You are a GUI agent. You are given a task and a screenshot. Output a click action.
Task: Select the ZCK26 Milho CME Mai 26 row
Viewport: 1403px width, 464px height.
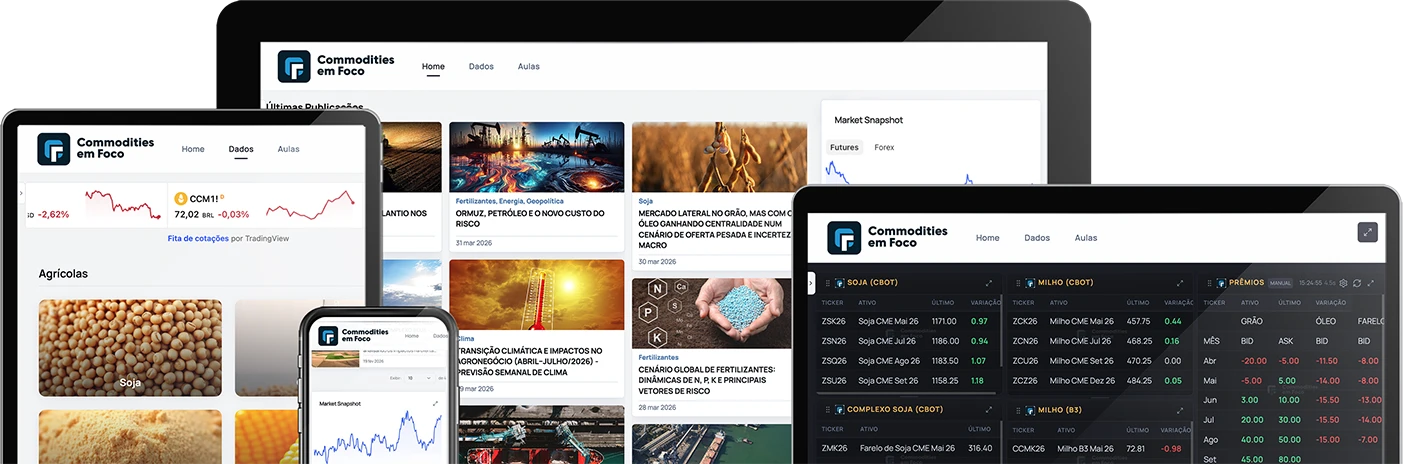(x=1100, y=322)
